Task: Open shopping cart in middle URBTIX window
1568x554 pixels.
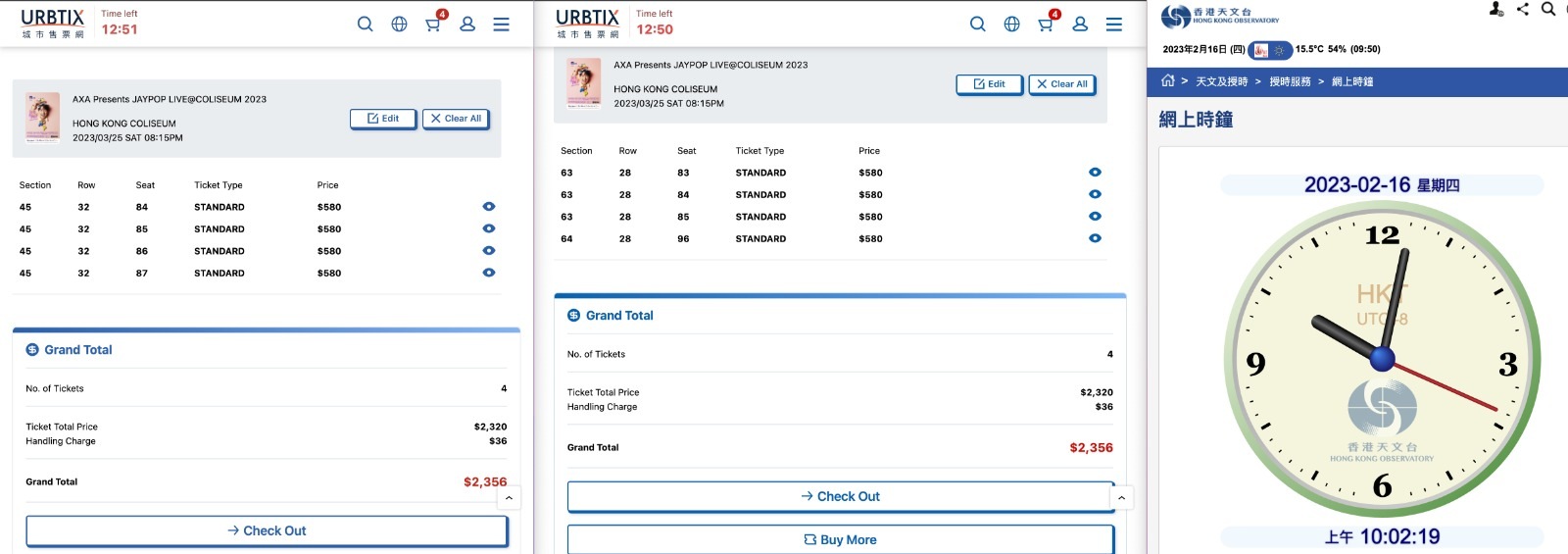Action: 1047,23
